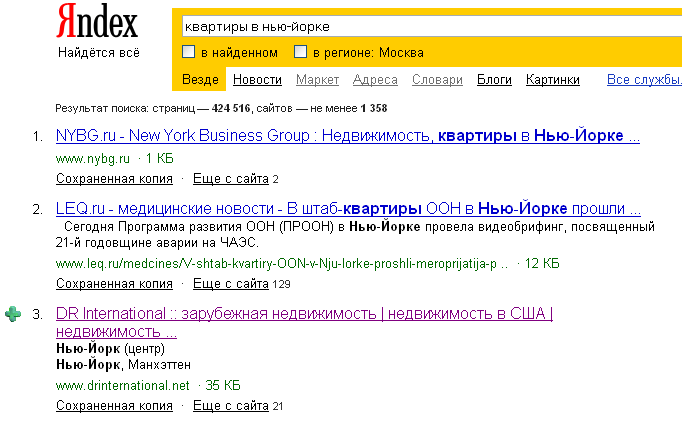682x421 pixels.
Task: Open the LEQ.ru медицинские новости result
Action: pyautogui.click(x=348, y=209)
